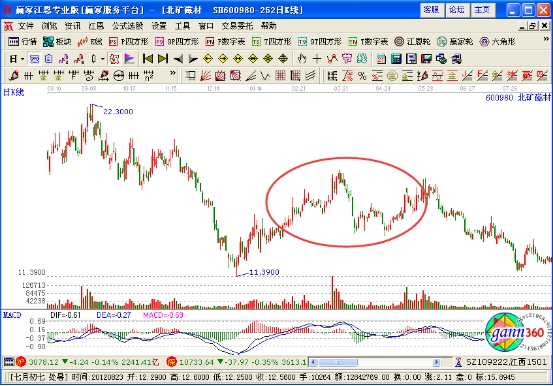Click the horizontal scrollbar left arrow
The height and width of the screenshot is (386, 553).
click(x=313, y=362)
